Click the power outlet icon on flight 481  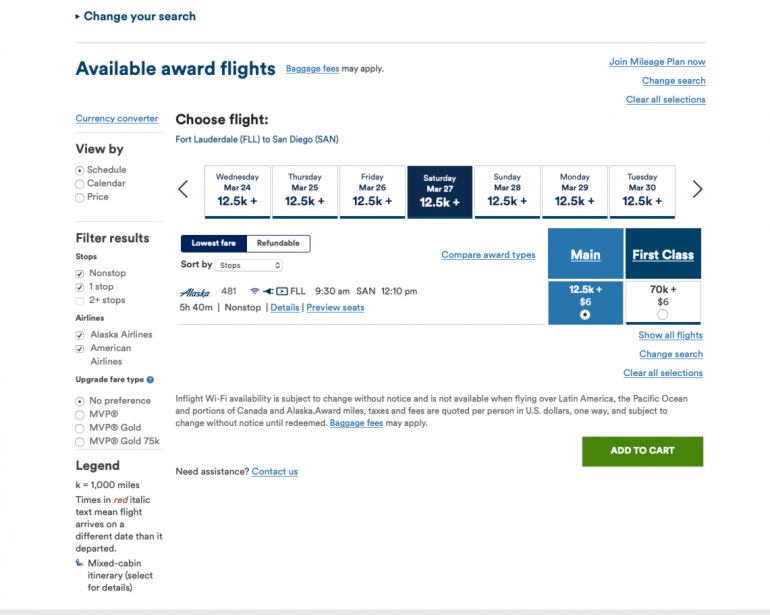(268, 291)
